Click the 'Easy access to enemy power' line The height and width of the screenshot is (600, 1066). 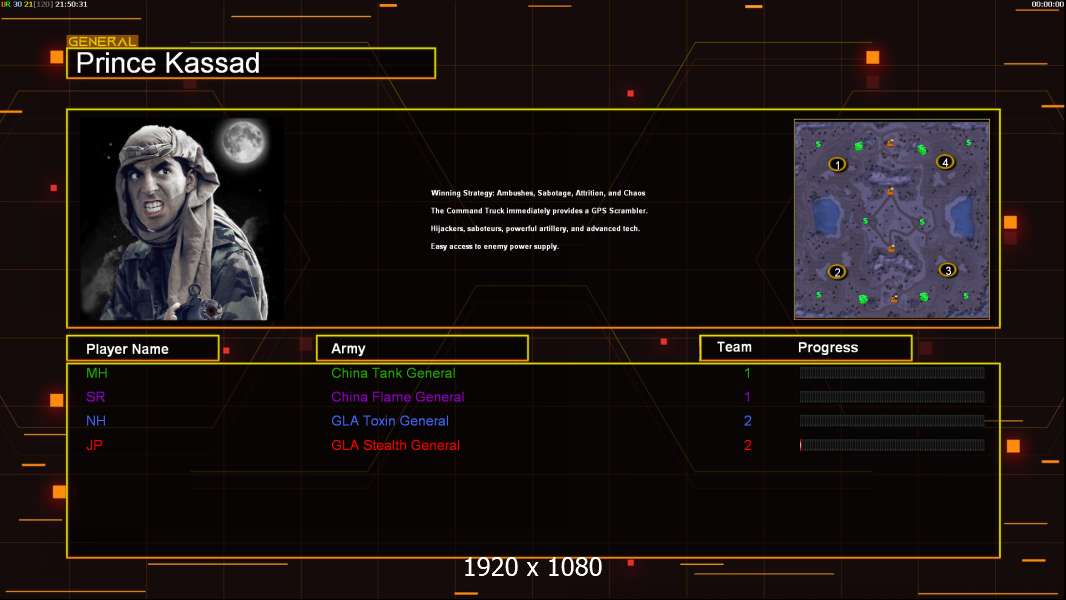(494, 246)
